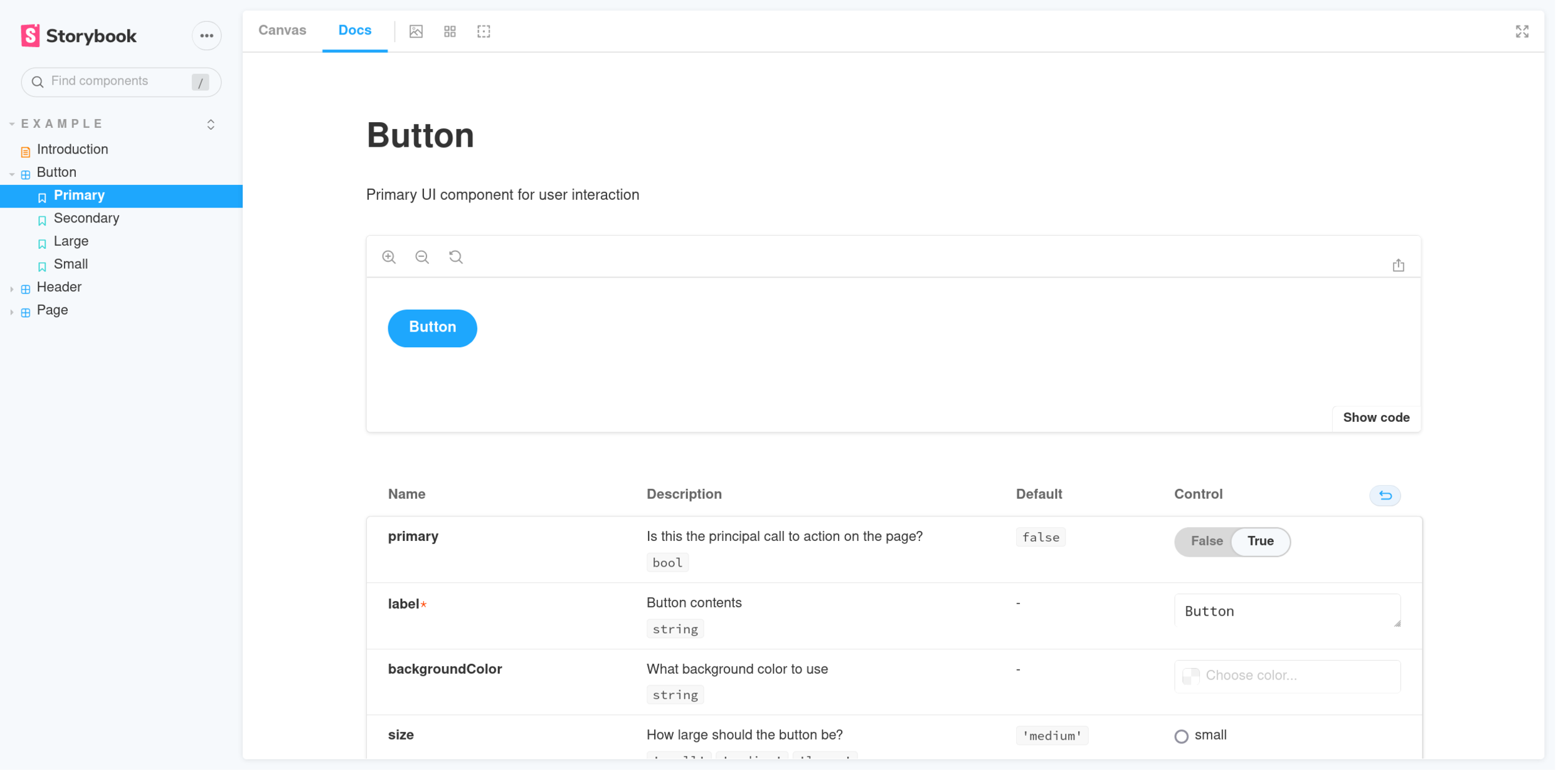Open the Secondary story
The height and width of the screenshot is (776, 1568).
87,218
